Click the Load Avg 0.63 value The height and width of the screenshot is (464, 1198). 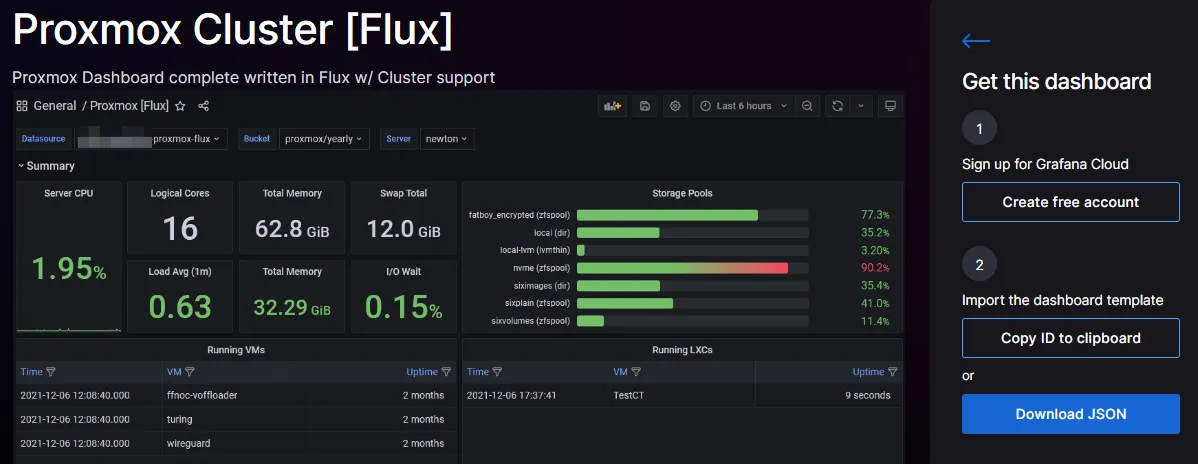[180, 307]
